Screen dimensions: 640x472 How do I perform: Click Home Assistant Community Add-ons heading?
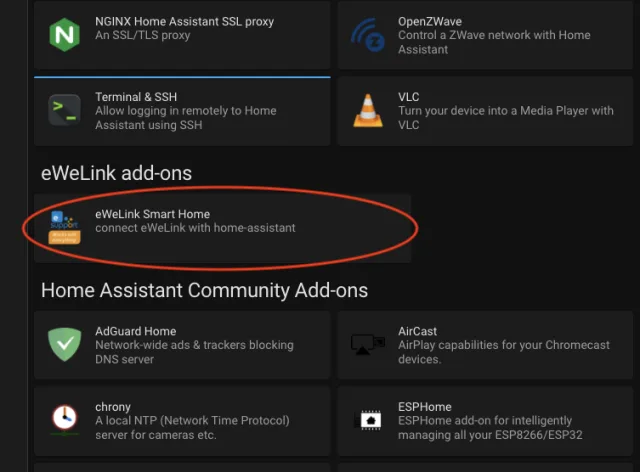pos(204,290)
